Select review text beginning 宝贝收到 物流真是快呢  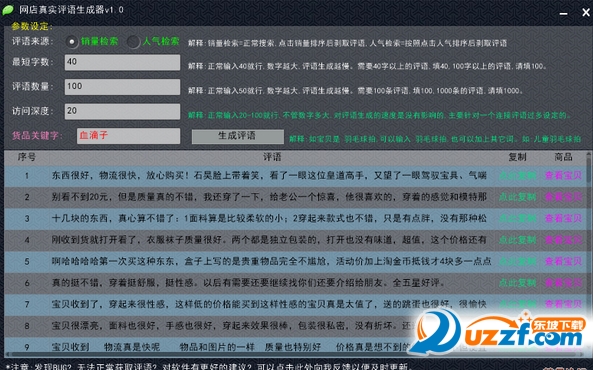(x=231, y=347)
